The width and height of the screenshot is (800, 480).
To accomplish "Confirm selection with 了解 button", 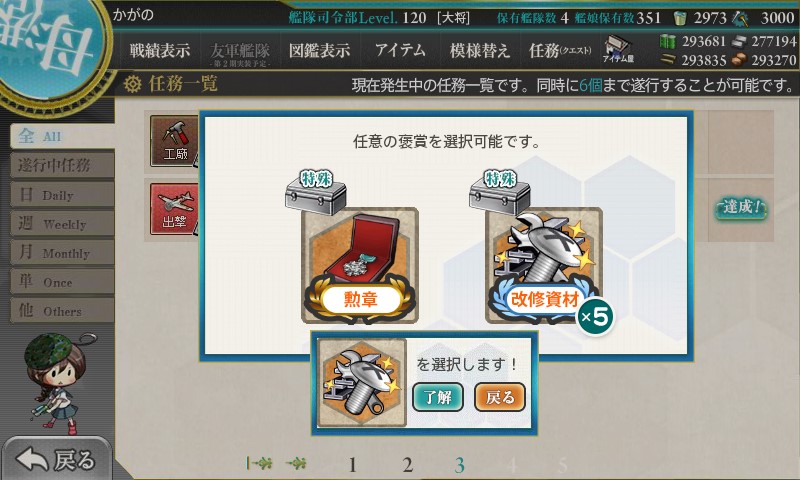I will coord(437,397).
